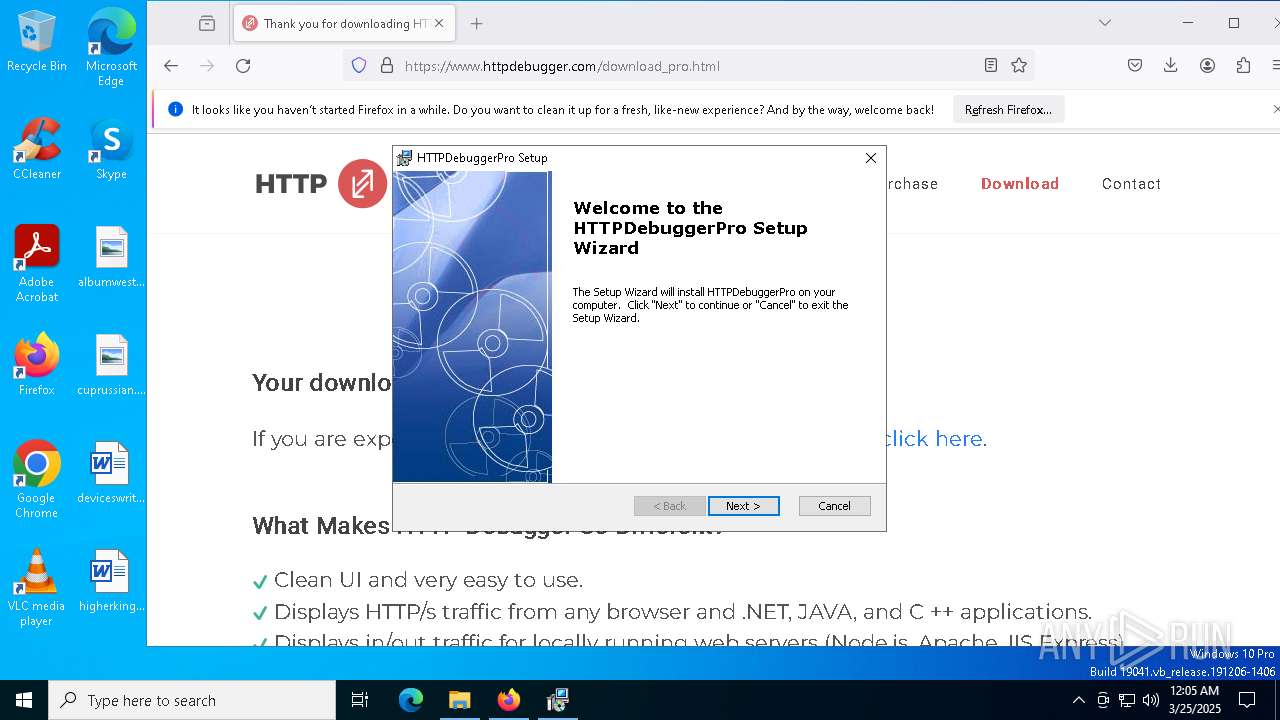Image resolution: width=1280 pixels, height=720 pixels.
Task: Open the Windows Start menu
Action: [x=24, y=700]
